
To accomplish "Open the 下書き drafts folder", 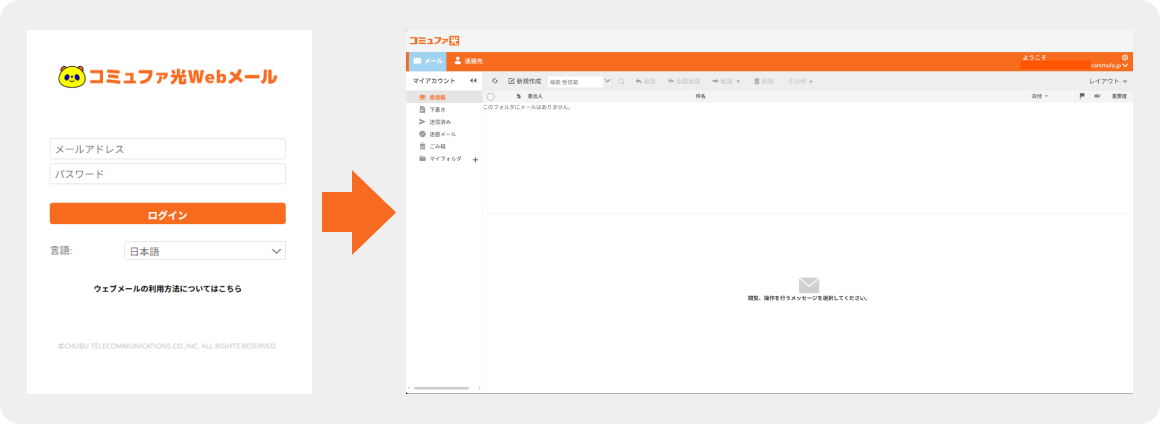I will pos(437,109).
